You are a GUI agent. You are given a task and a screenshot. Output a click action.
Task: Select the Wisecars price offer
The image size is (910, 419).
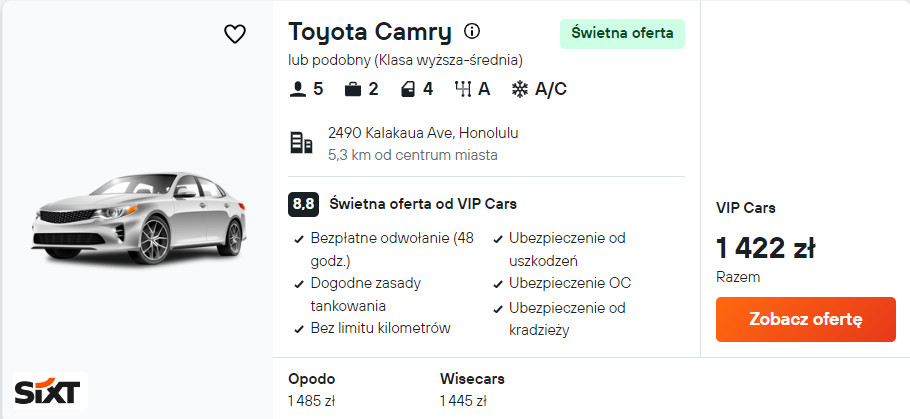[x=472, y=390]
